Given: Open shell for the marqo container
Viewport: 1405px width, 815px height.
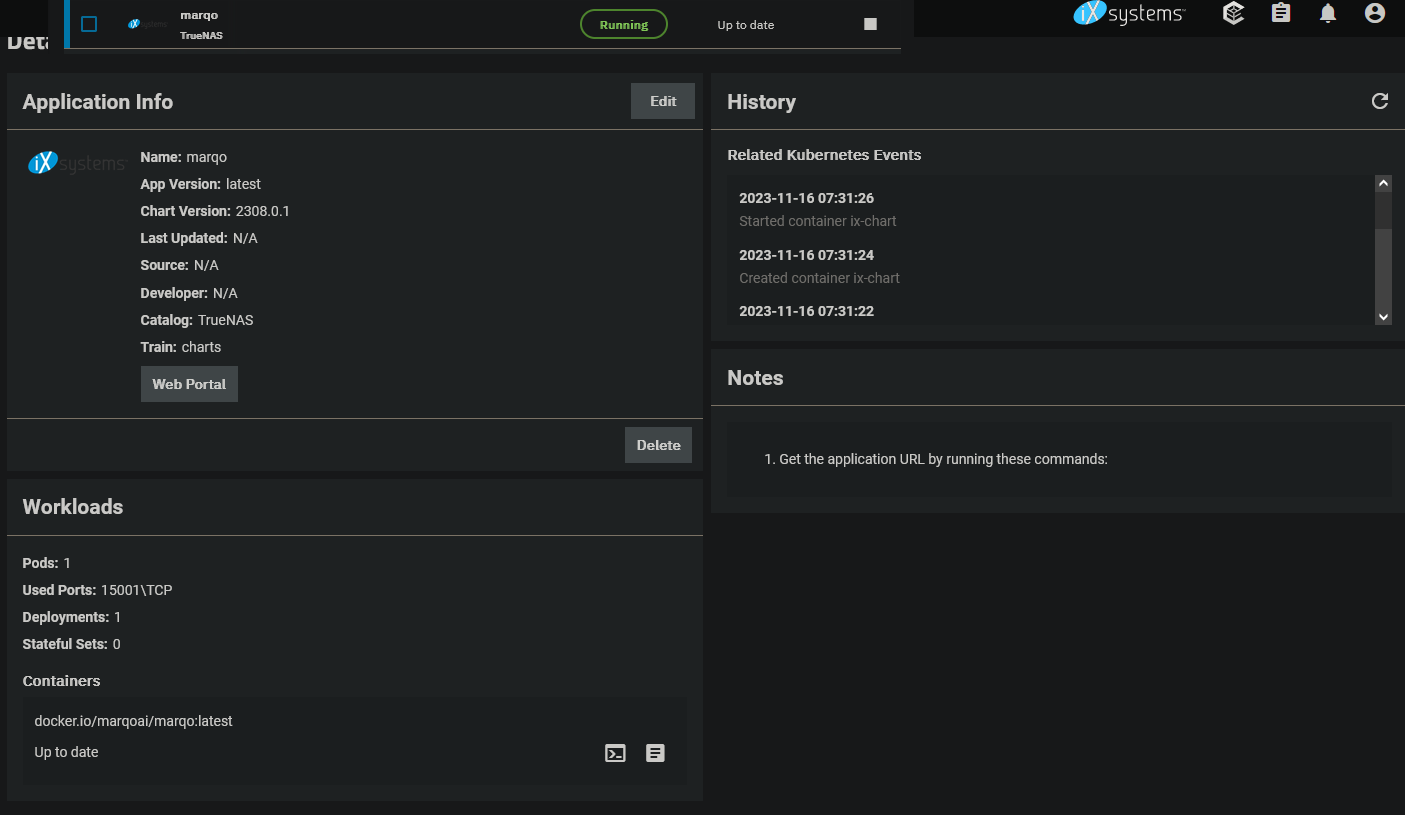Looking at the screenshot, I should pos(616,754).
